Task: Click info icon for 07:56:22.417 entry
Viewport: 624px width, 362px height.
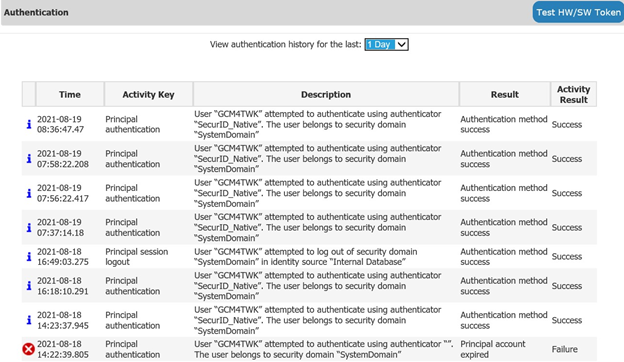Action: (x=29, y=193)
